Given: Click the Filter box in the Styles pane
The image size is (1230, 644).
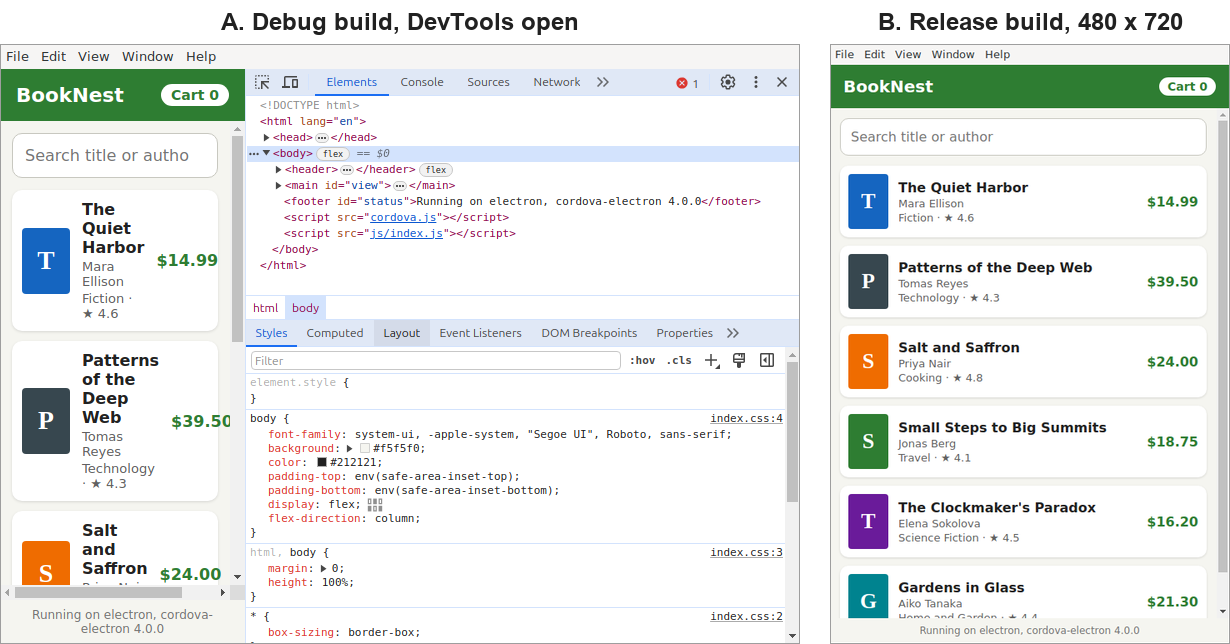Looking at the screenshot, I should [435, 360].
